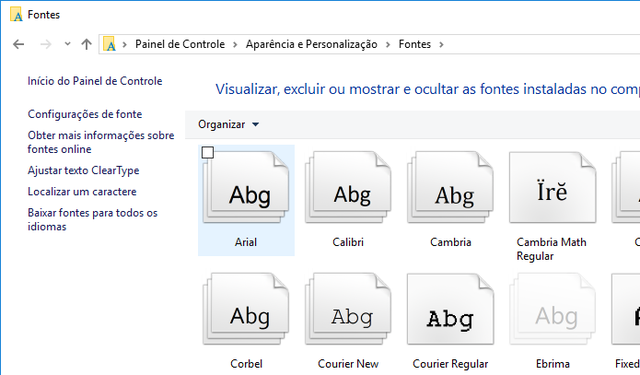Expand chevron after Painel de Controle

pyautogui.click(x=235, y=44)
